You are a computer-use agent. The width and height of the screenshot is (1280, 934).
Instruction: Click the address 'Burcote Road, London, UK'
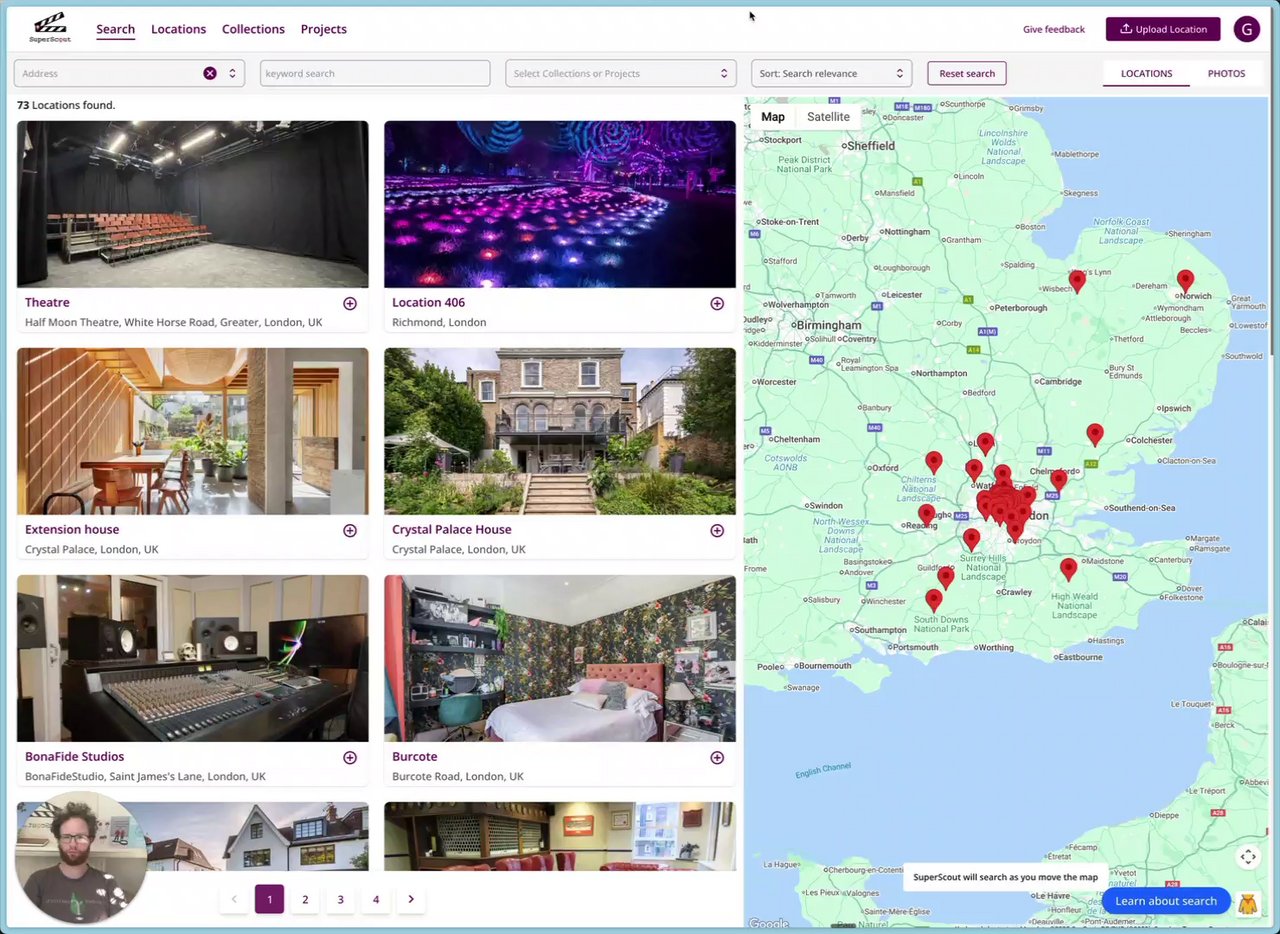[x=458, y=776]
